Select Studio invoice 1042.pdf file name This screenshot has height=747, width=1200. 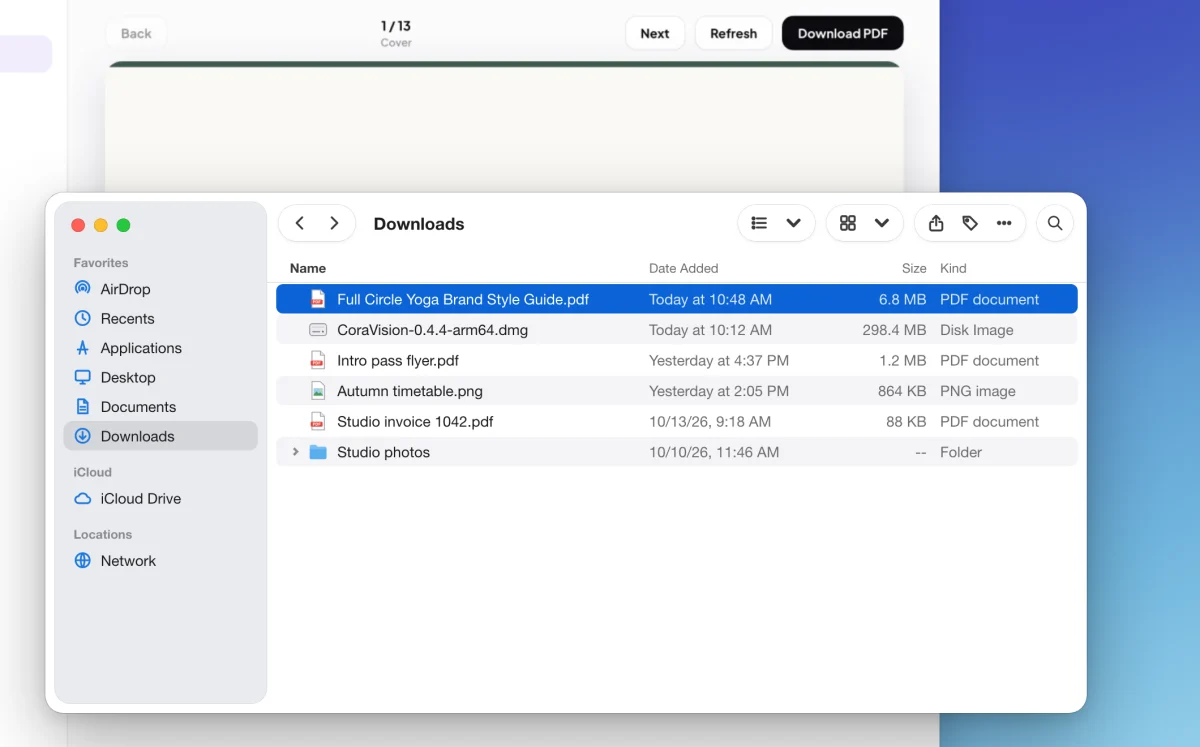pyautogui.click(x=415, y=421)
